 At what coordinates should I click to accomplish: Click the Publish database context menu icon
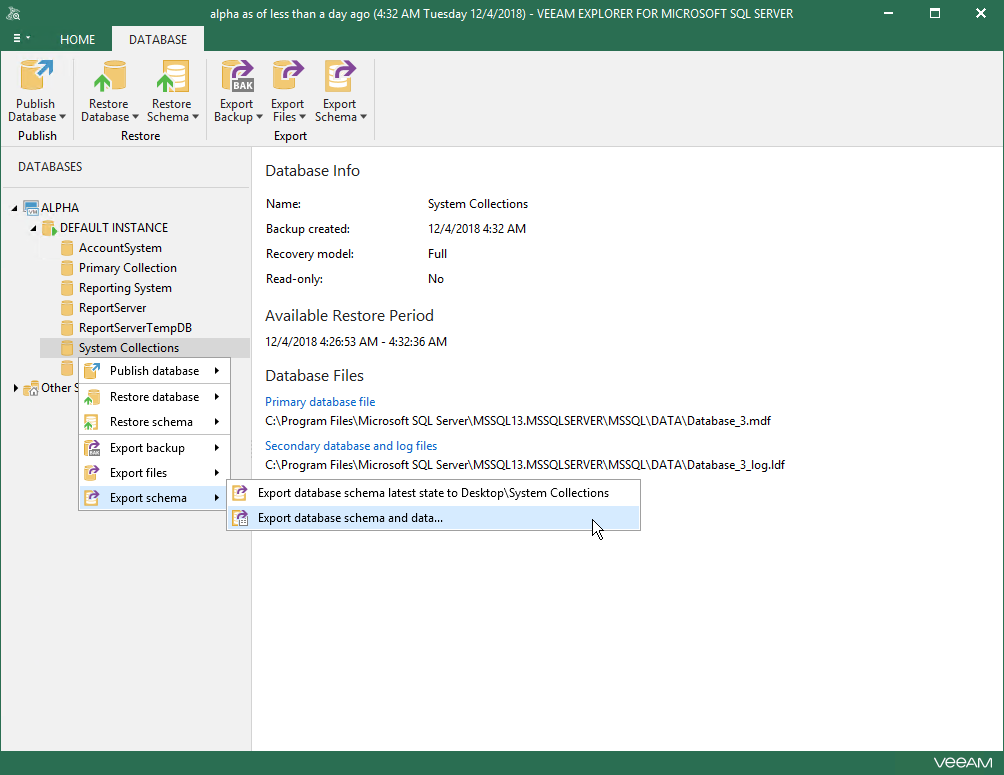(x=92, y=371)
